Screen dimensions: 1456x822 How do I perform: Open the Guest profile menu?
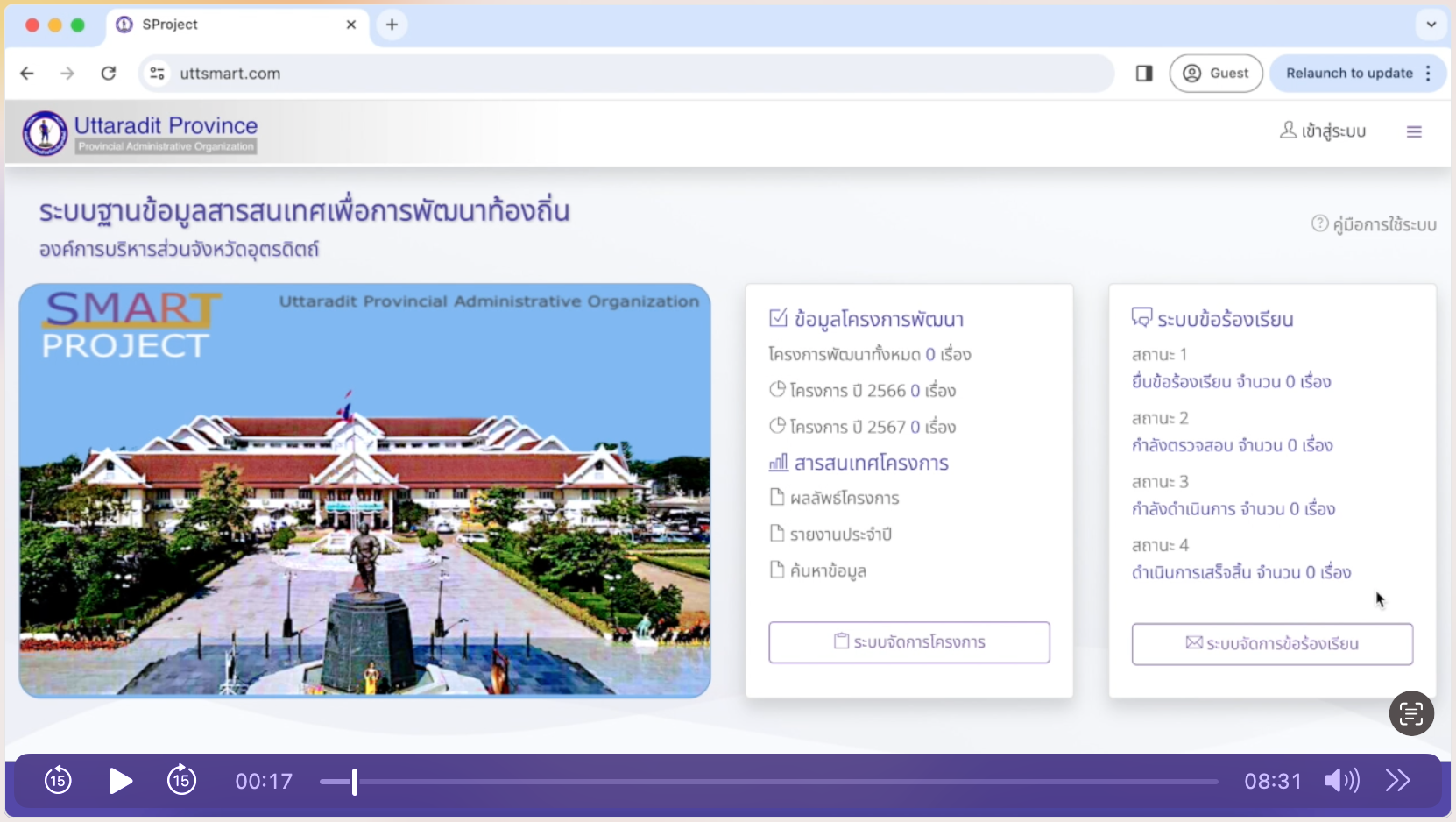[1216, 74]
